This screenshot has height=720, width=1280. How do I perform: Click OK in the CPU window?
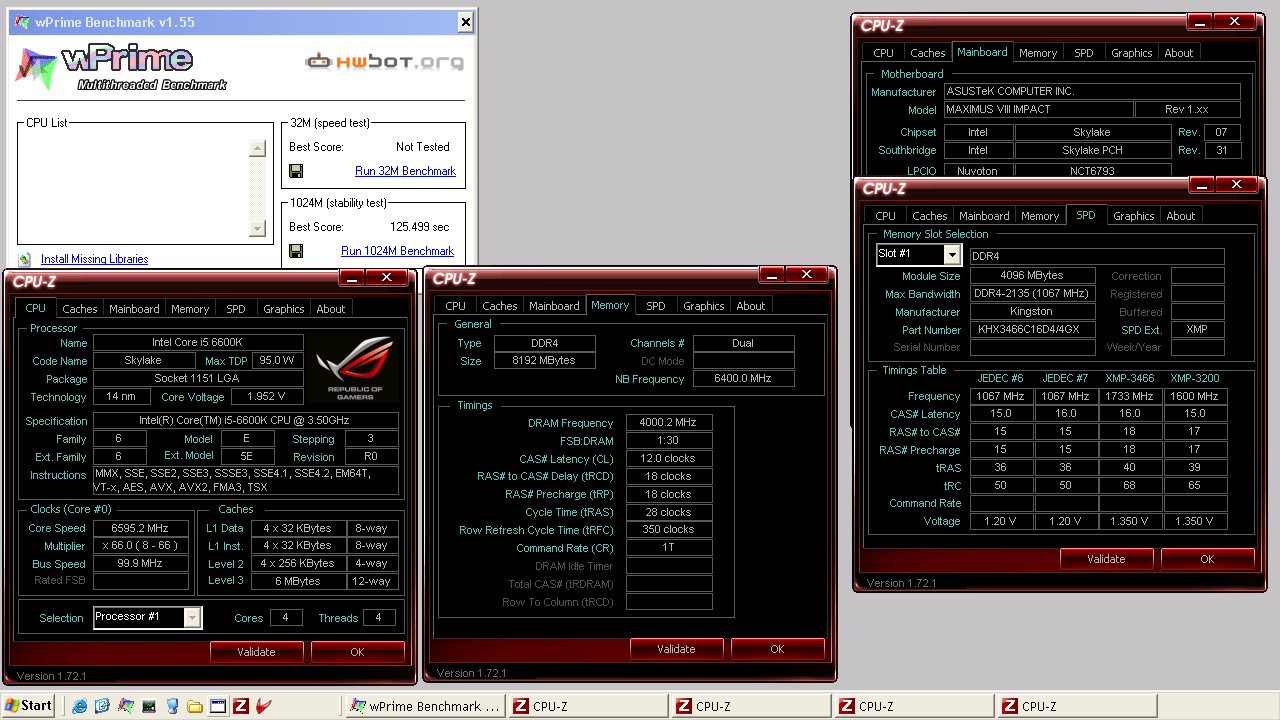357,652
